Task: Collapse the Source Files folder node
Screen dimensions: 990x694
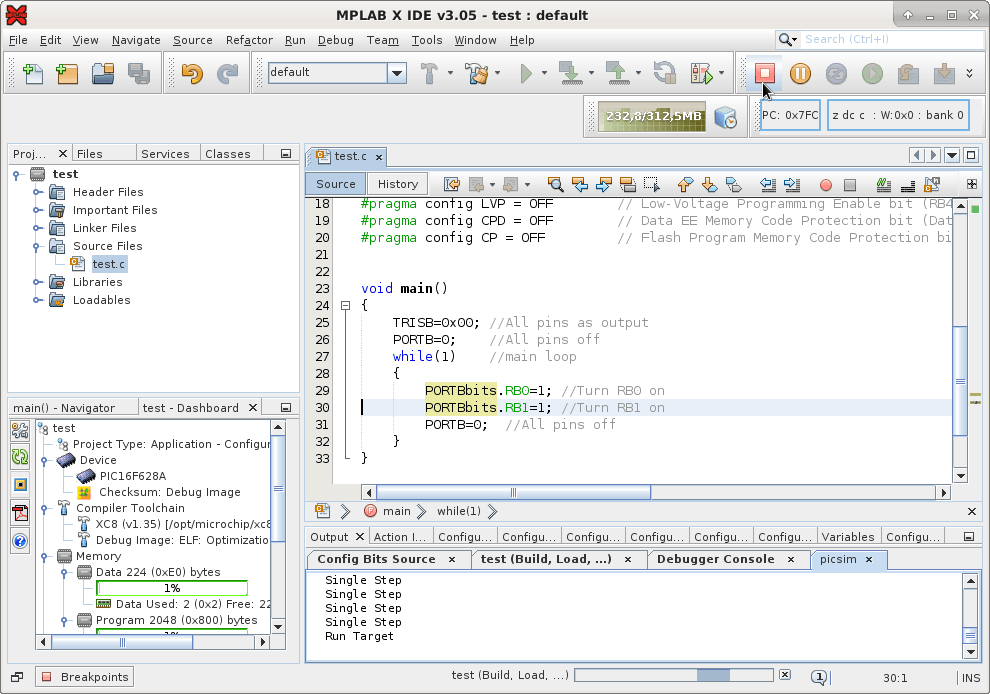Action: click(37, 246)
